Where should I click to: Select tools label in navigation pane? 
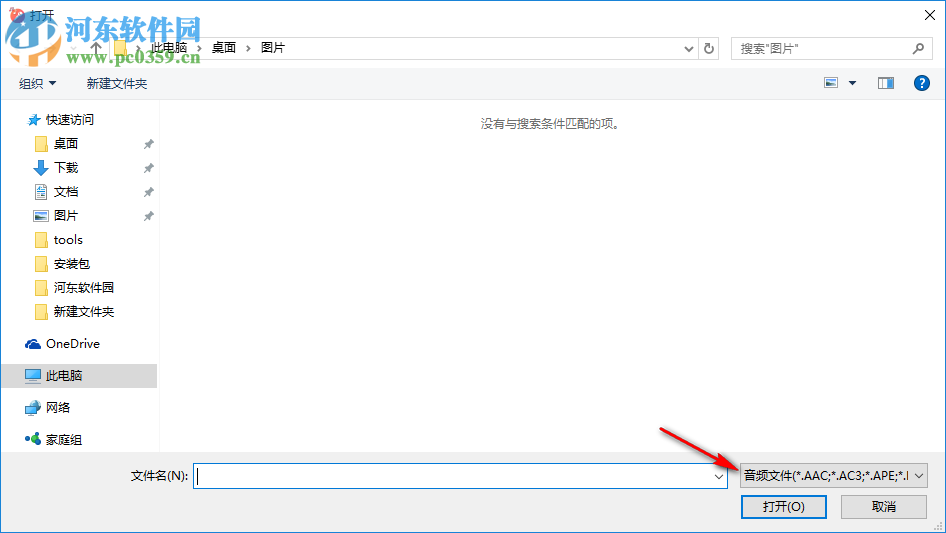click(68, 240)
